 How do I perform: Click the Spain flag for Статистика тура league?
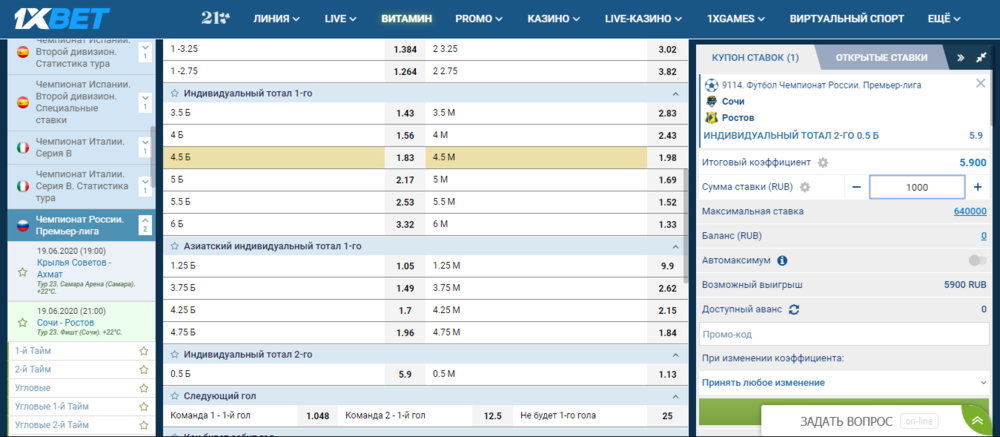tap(23, 52)
